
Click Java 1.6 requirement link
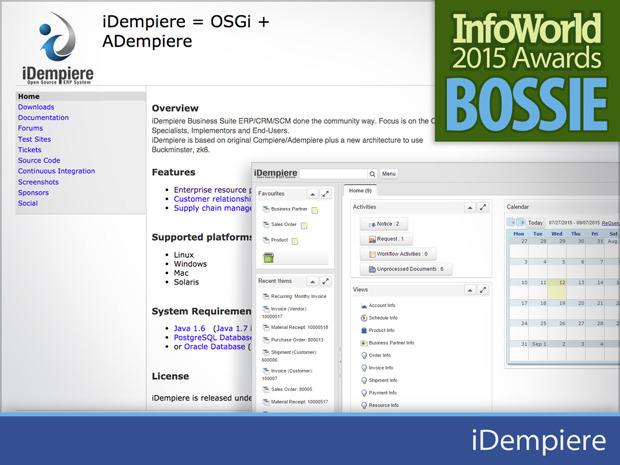tap(189, 329)
